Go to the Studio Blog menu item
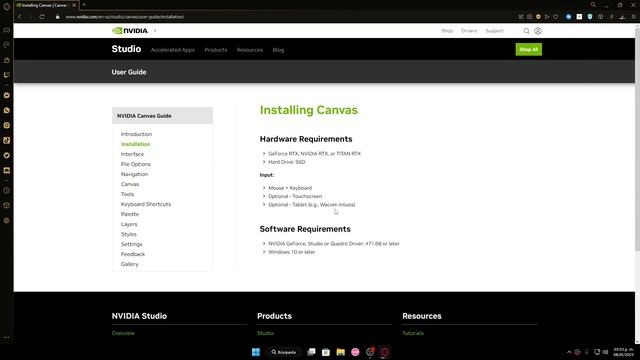 point(278,50)
